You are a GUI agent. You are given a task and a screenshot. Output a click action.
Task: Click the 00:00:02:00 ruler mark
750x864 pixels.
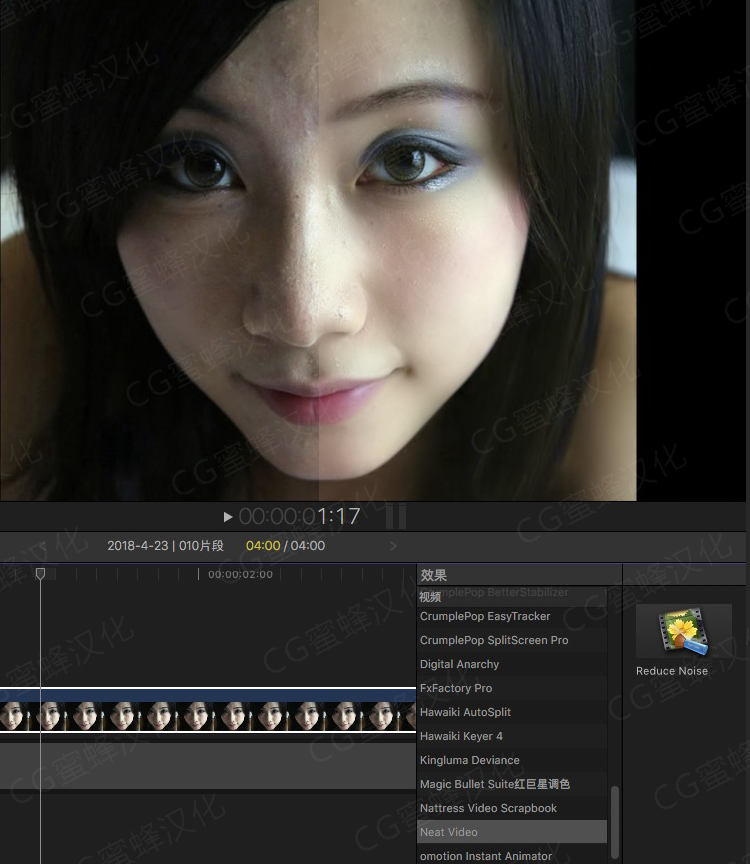(240, 574)
